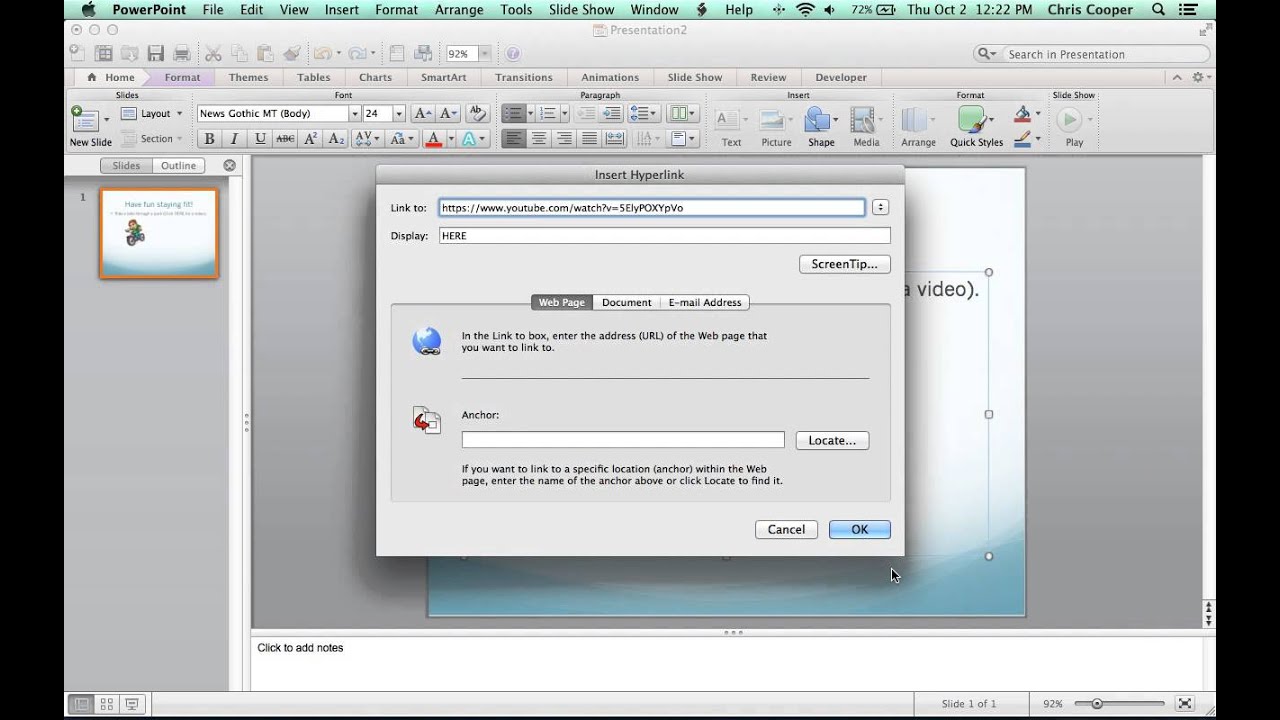Close the slides pane with X icon
Viewport: 1280px width, 720px height.
229,166
